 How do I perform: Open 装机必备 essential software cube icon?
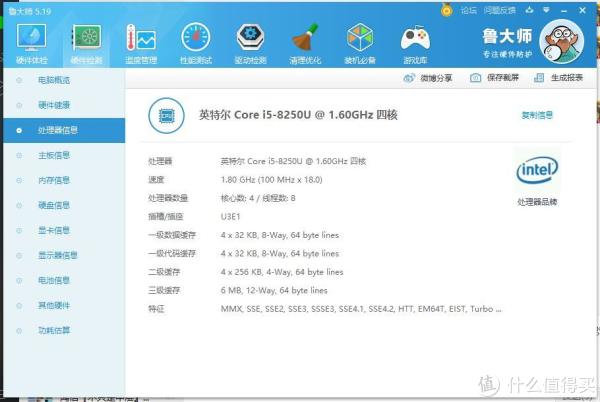click(x=360, y=43)
